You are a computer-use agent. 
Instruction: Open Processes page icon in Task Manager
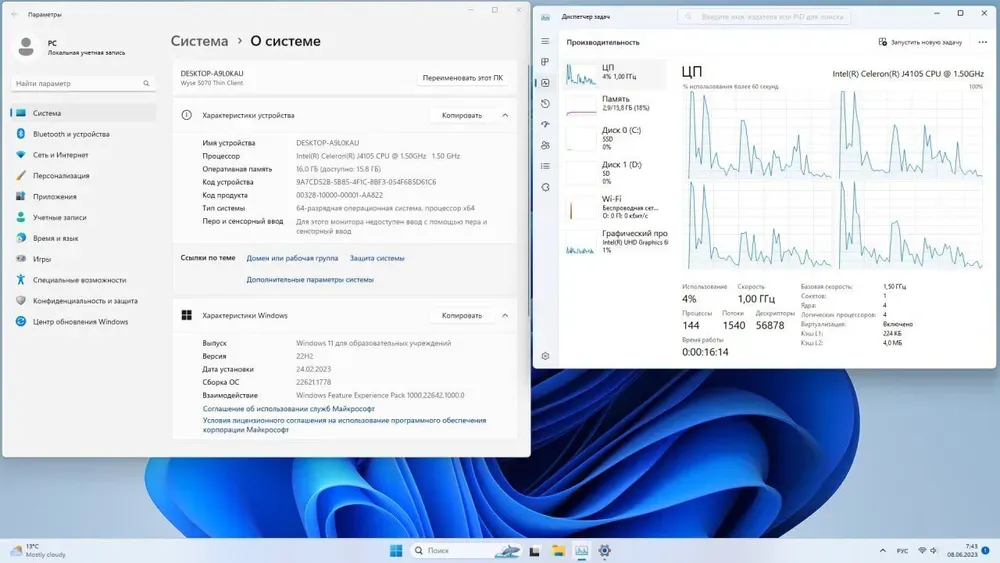coord(545,62)
